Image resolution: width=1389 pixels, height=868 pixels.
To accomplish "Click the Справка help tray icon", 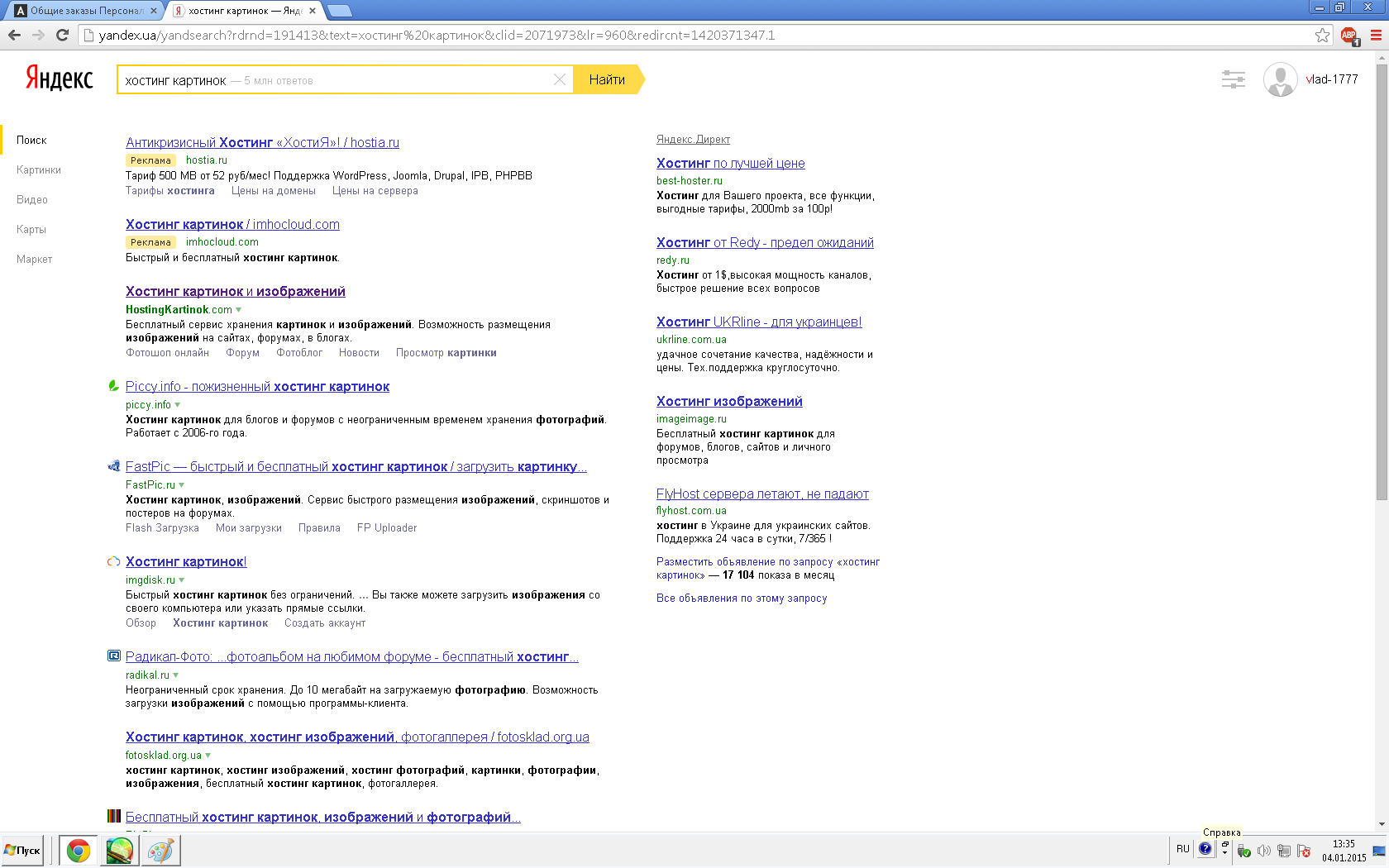I will [1205, 849].
